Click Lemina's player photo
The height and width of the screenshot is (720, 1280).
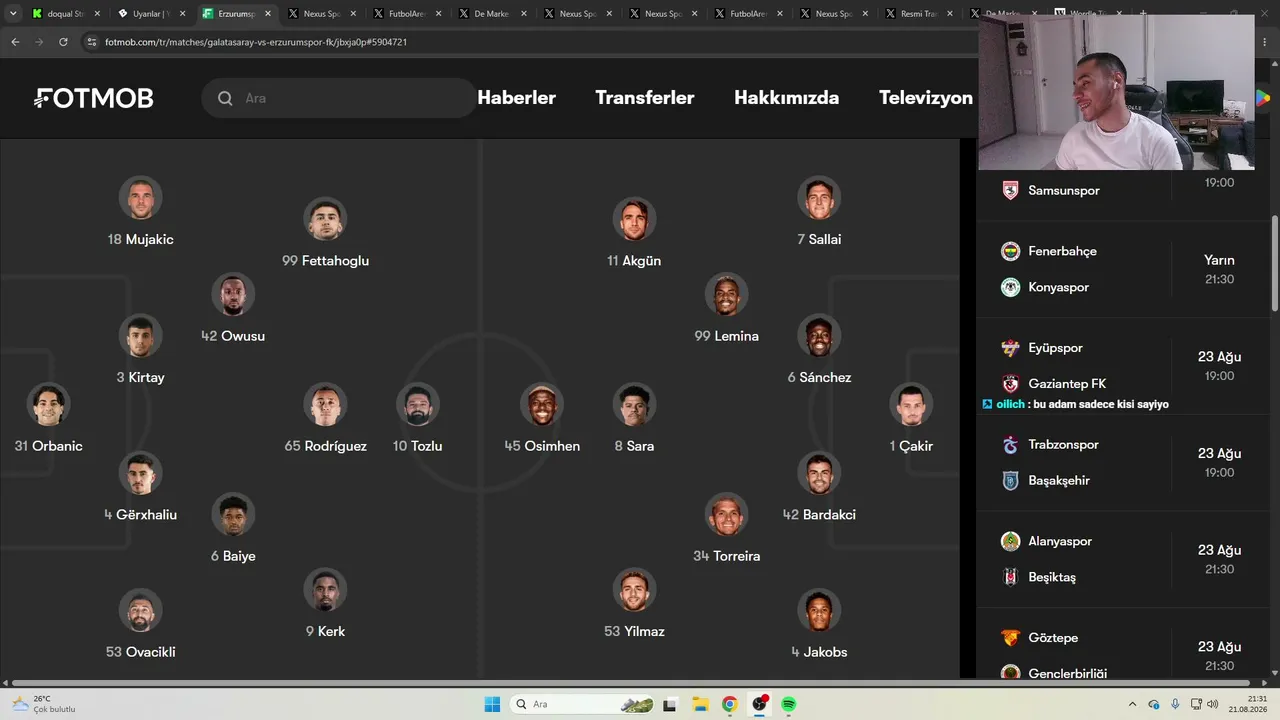727,295
